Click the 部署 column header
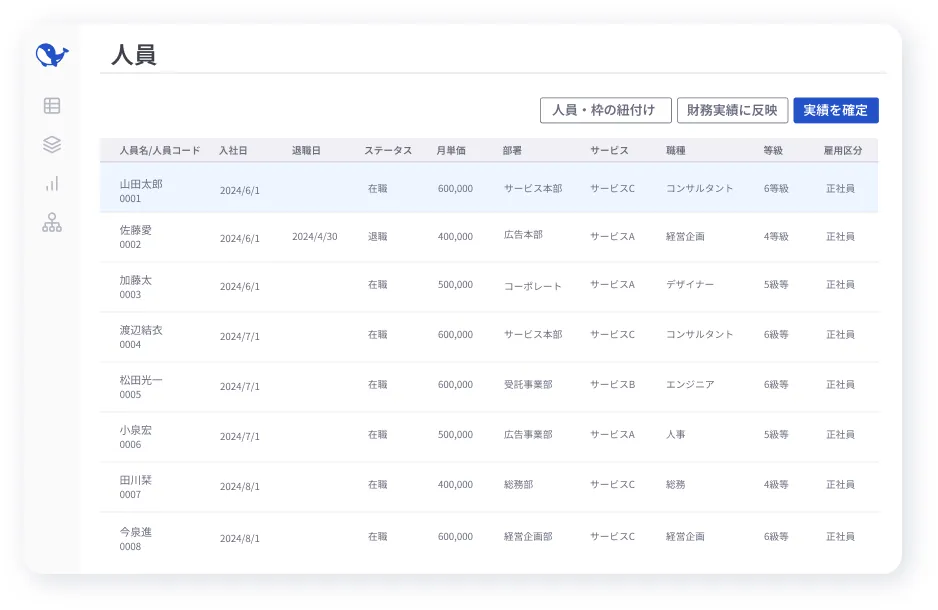This screenshot has height=610, width=938. [512, 151]
